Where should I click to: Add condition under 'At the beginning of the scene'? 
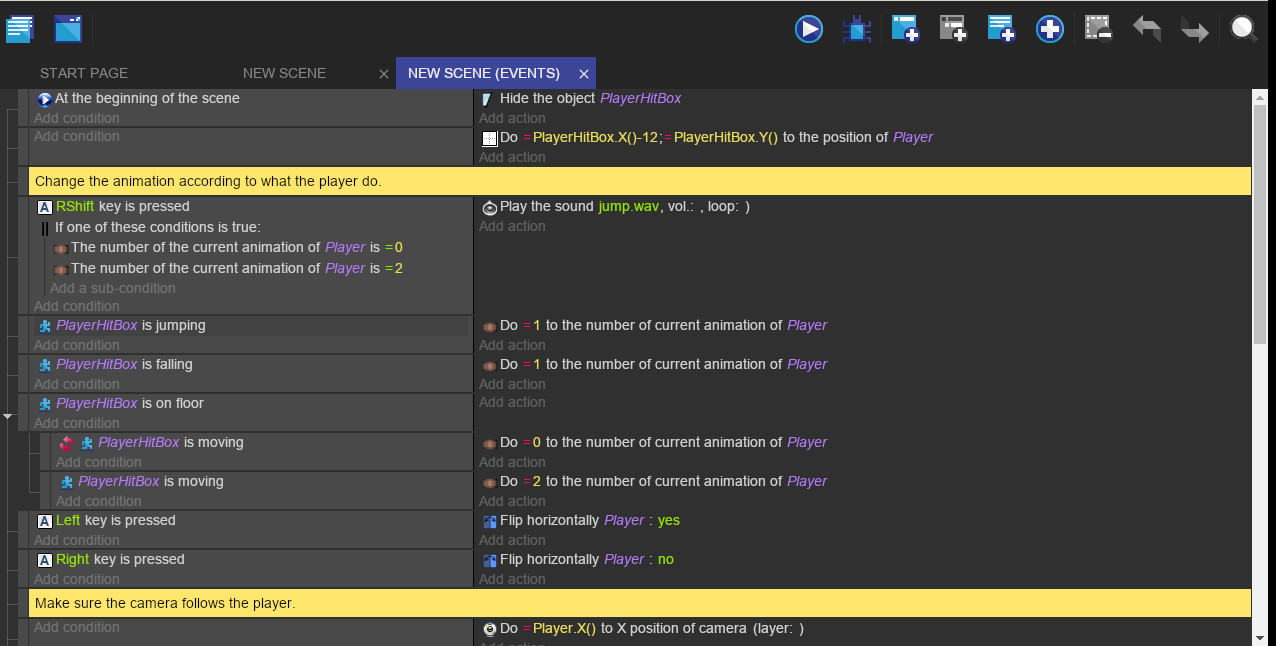[x=77, y=118]
